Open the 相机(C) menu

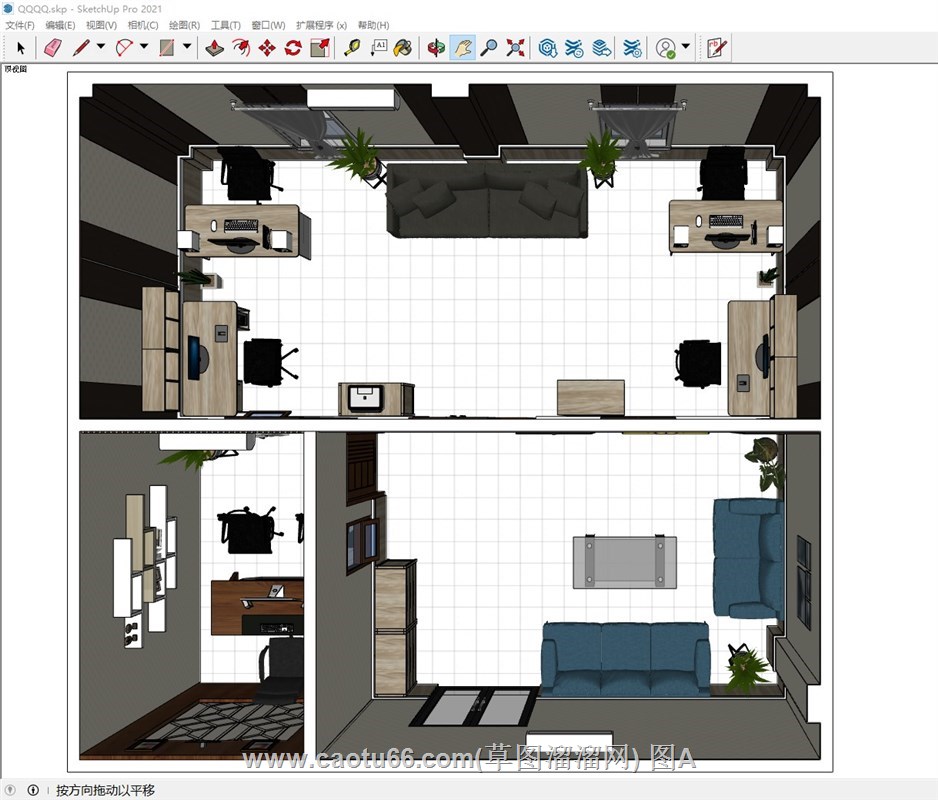point(143,25)
